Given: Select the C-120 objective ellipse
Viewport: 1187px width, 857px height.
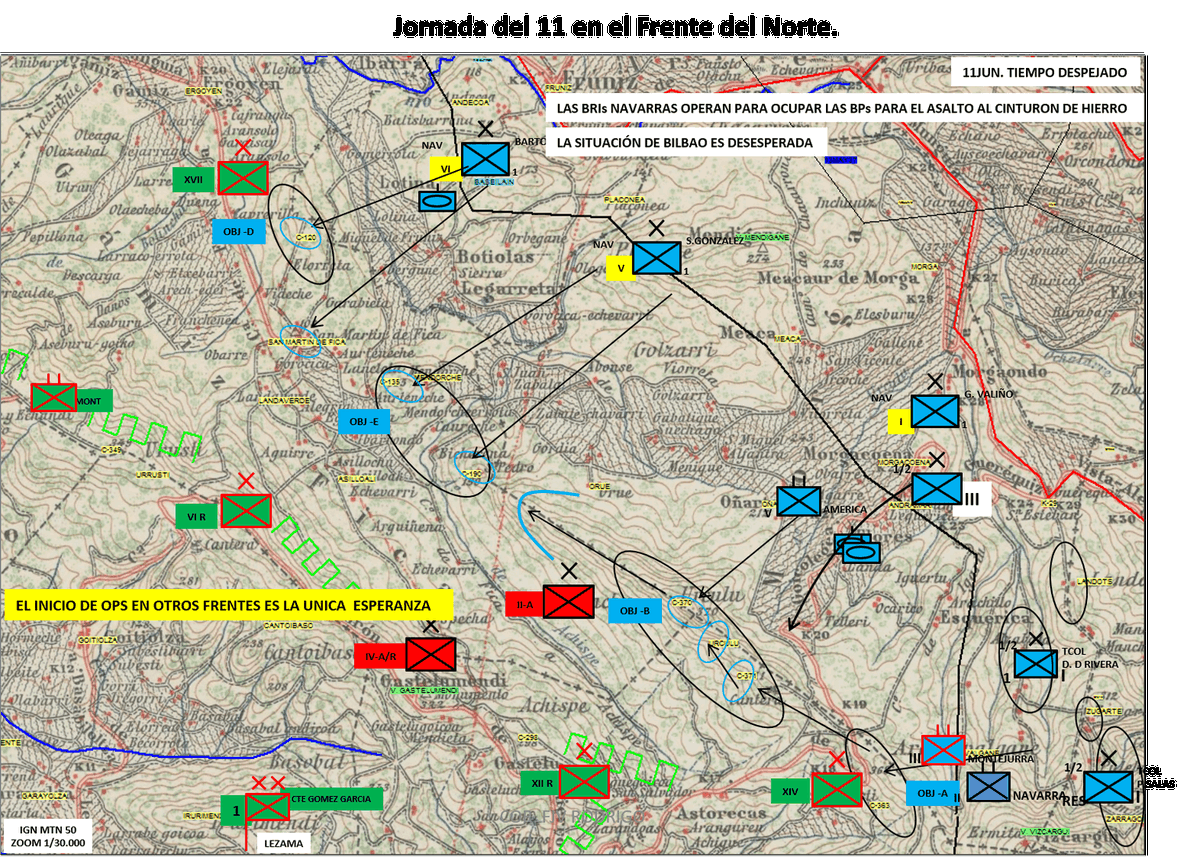Looking at the screenshot, I should pyautogui.click(x=301, y=234).
